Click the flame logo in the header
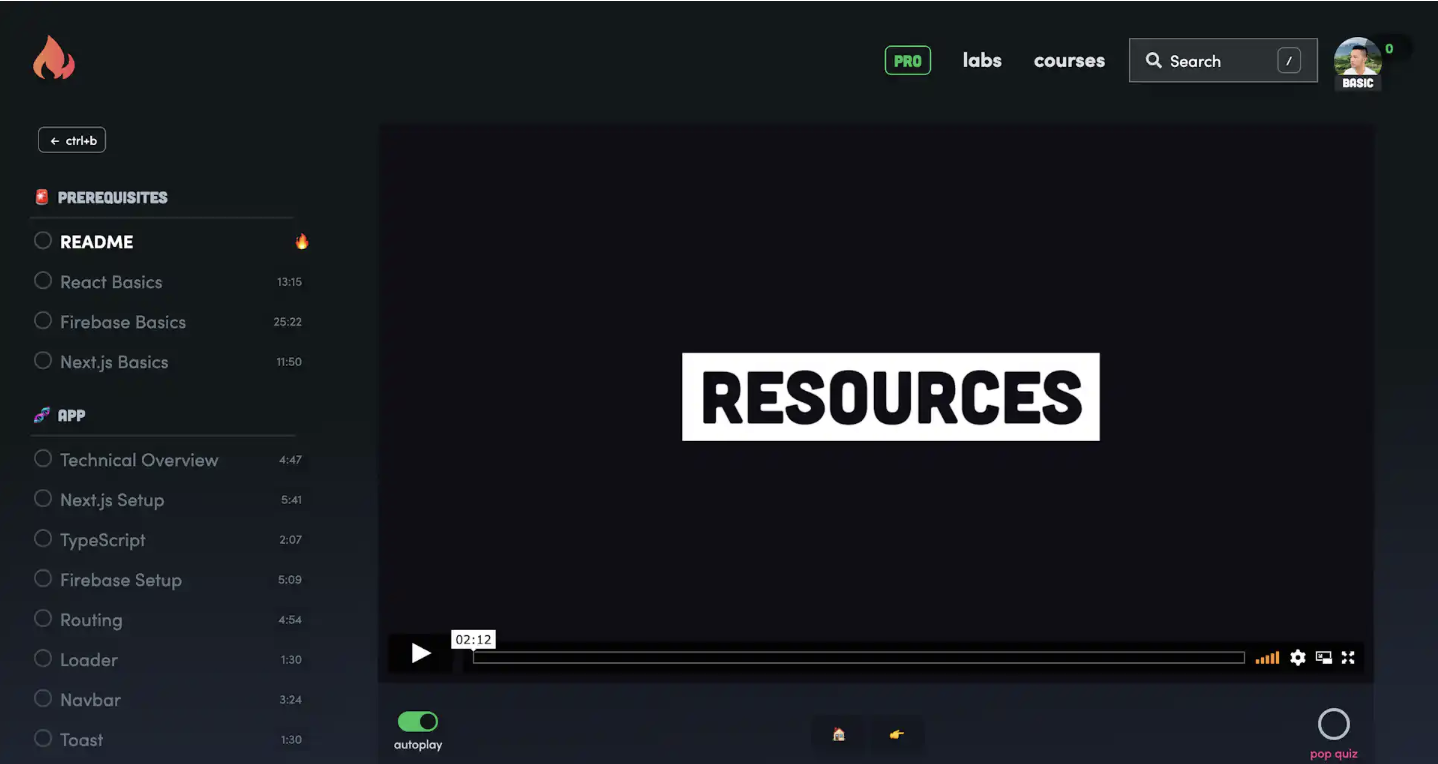Viewport: 1438px width, 764px height. (x=54, y=58)
